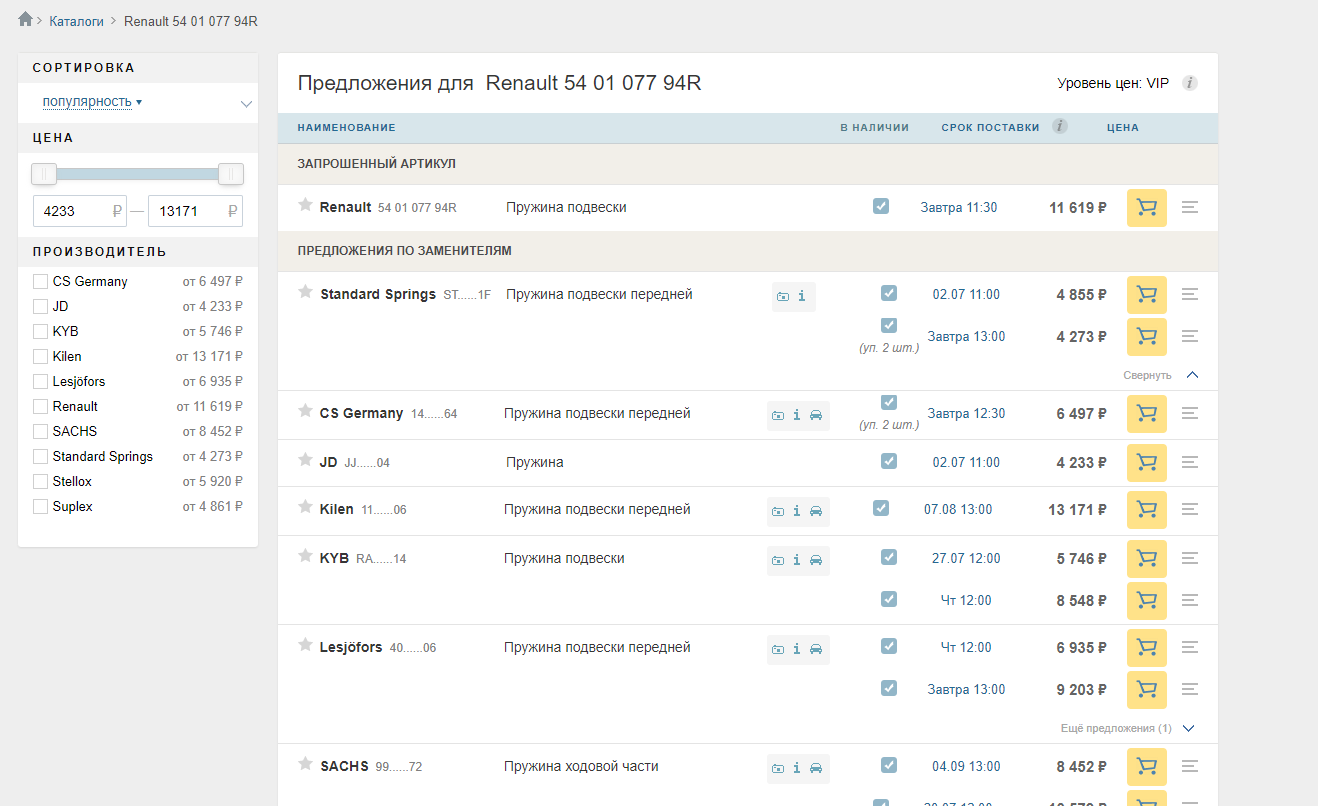Image resolution: width=1318 pixels, height=806 pixels.
Task: Select Kilen delivery date 07.08 13:00
Action: coord(958,510)
